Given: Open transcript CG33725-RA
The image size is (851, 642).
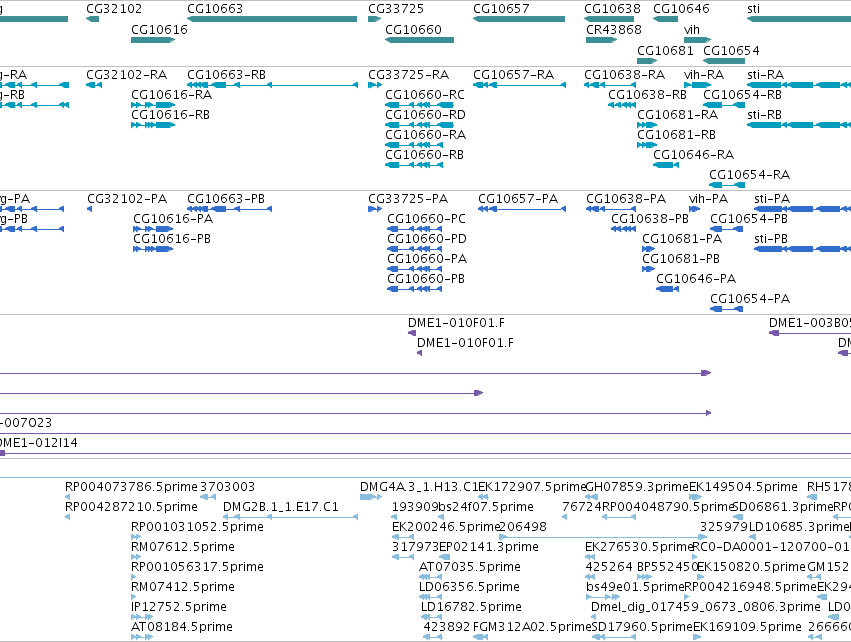Looking at the screenshot, I should (409, 74).
